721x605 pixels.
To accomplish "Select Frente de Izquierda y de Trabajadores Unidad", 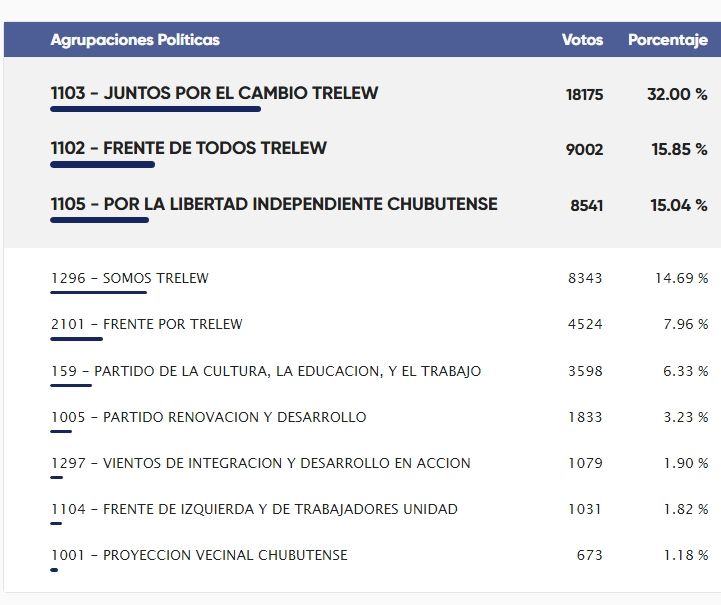I will [254, 509].
